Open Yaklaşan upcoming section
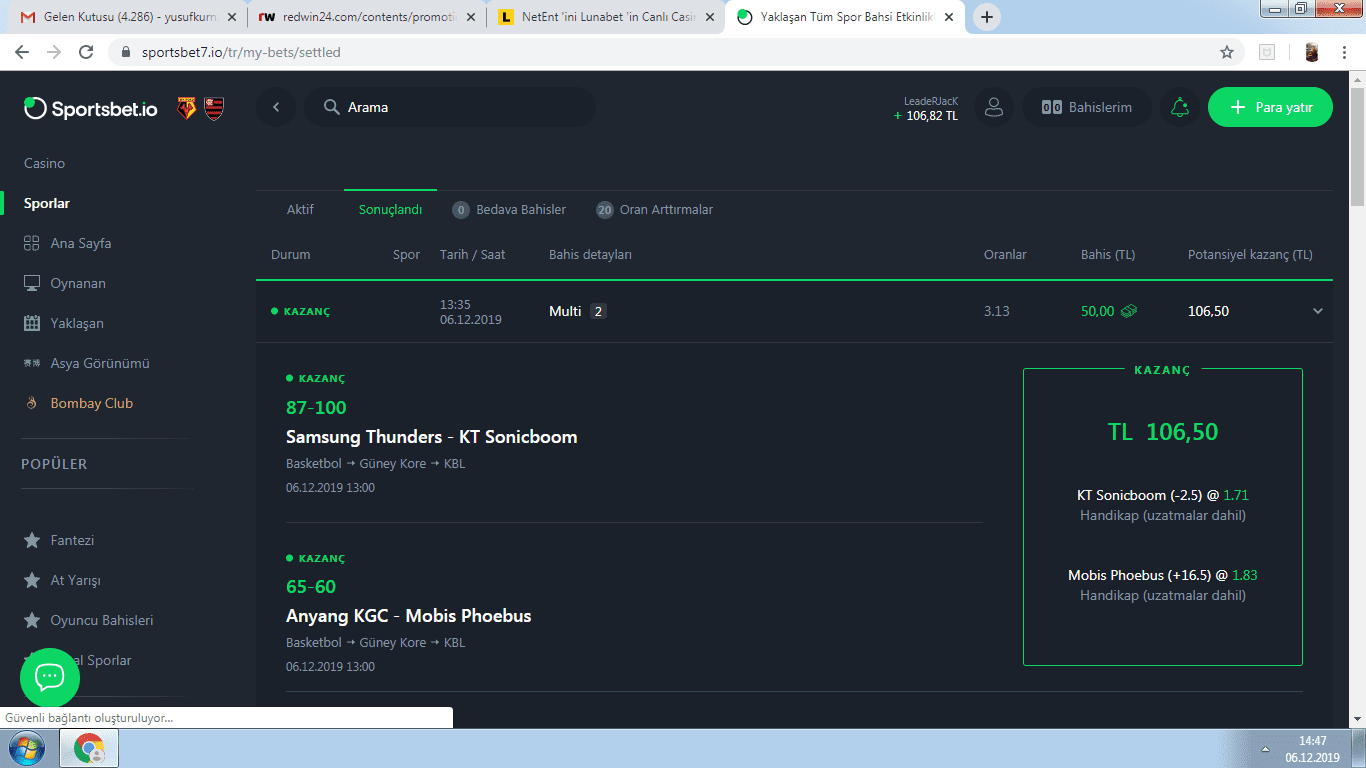Viewport: 1366px width, 768px height. click(x=77, y=323)
